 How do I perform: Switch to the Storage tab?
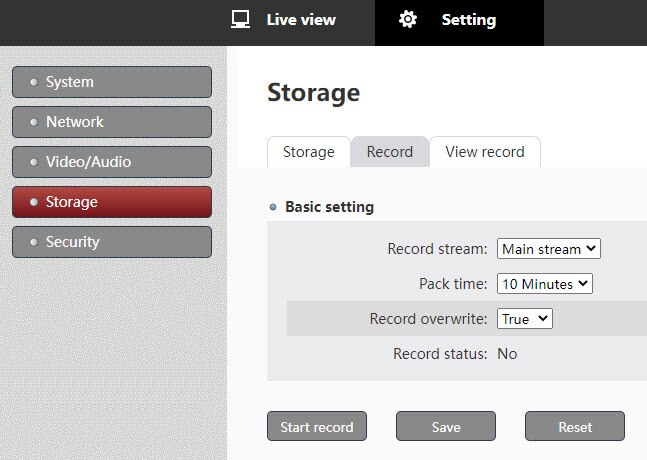coord(309,152)
